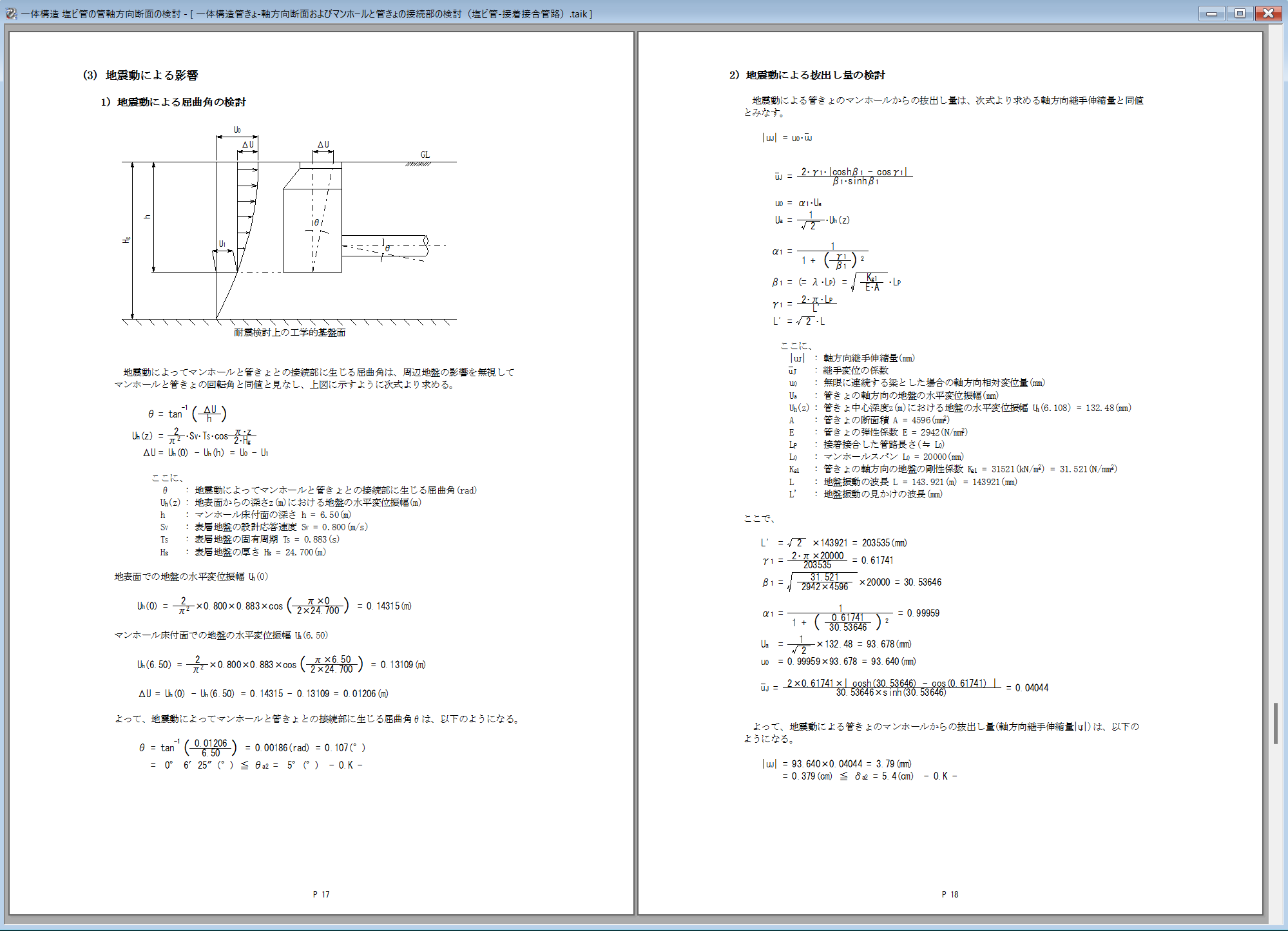Click the application icon in the title bar

[10, 13]
